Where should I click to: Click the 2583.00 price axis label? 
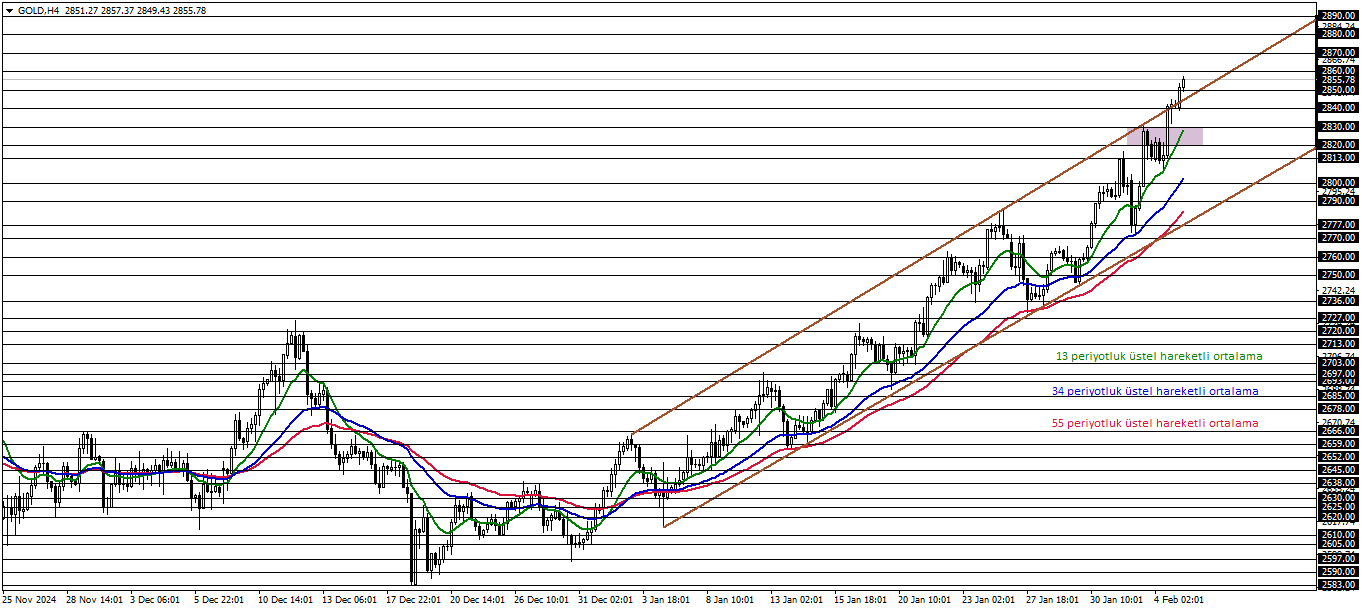(1338, 584)
